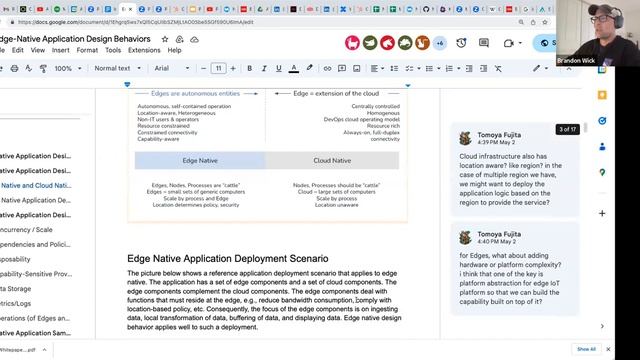Open the highlight color tool
Image resolution: width=640 pixels, height=360 pixels.
(309, 68)
